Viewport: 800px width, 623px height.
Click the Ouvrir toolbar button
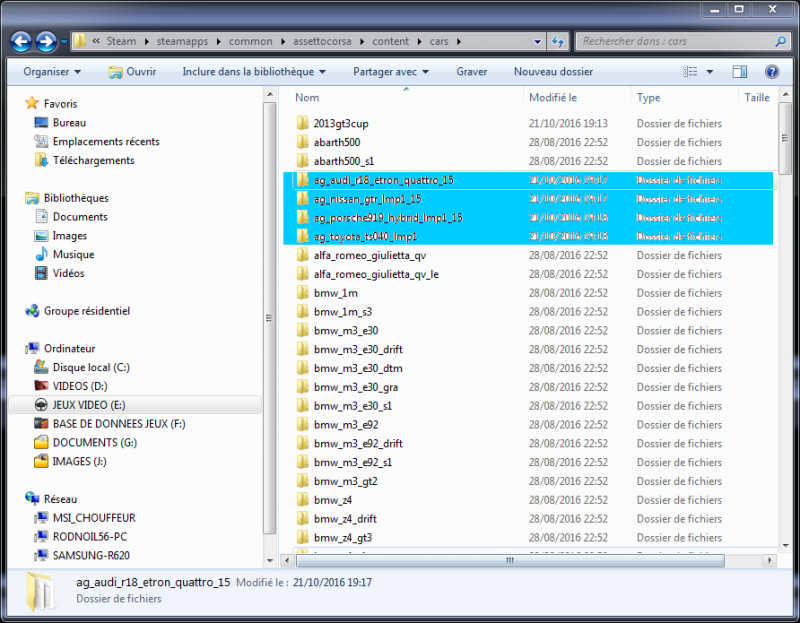click(132, 72)
